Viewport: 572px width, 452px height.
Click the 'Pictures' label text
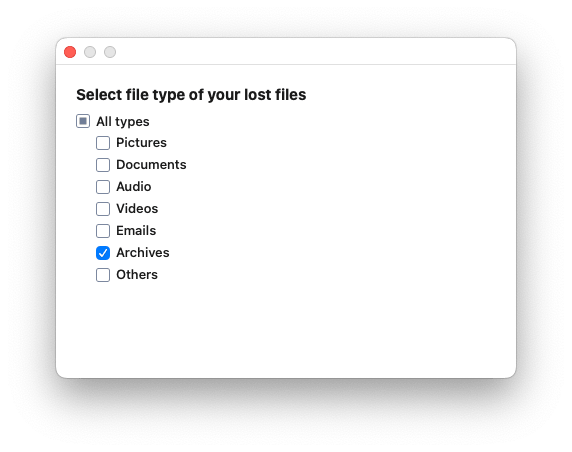pyautogui.click(x=141, y=143)
